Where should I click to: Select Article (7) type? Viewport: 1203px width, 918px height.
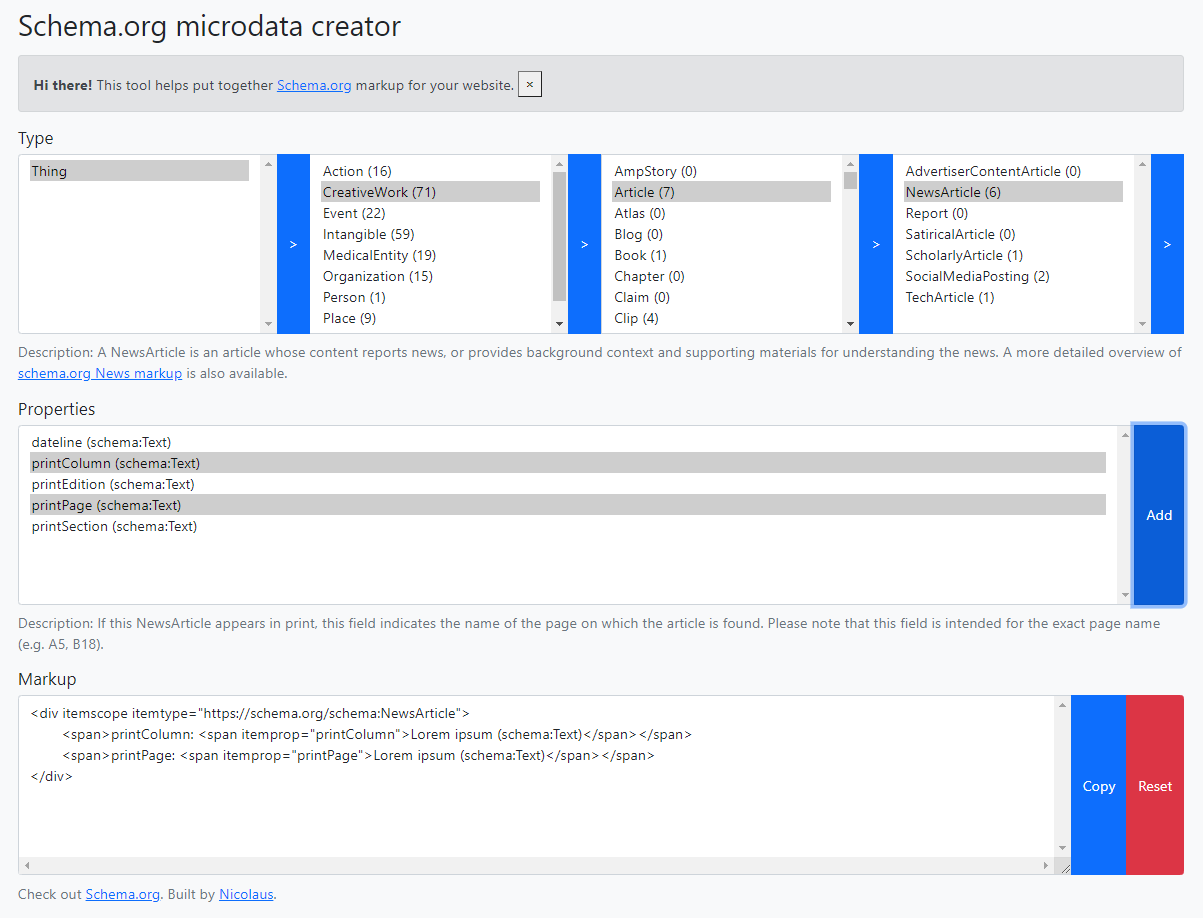coord(721,192)
